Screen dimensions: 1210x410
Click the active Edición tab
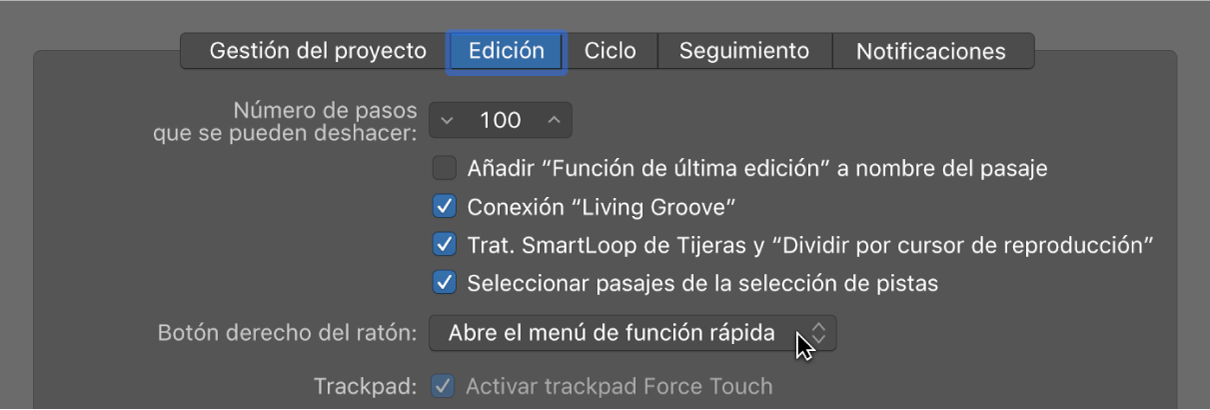(506, 51)
